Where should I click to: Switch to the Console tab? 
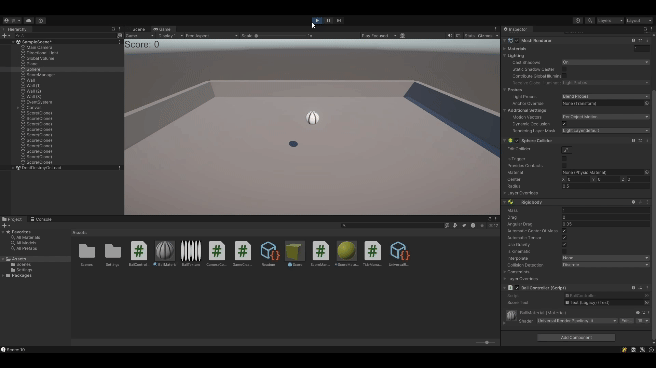[41, 219]
